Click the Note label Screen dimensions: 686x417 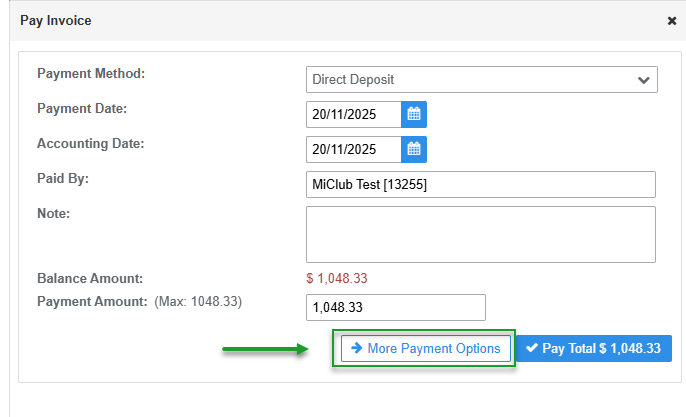tap(53, 214)
